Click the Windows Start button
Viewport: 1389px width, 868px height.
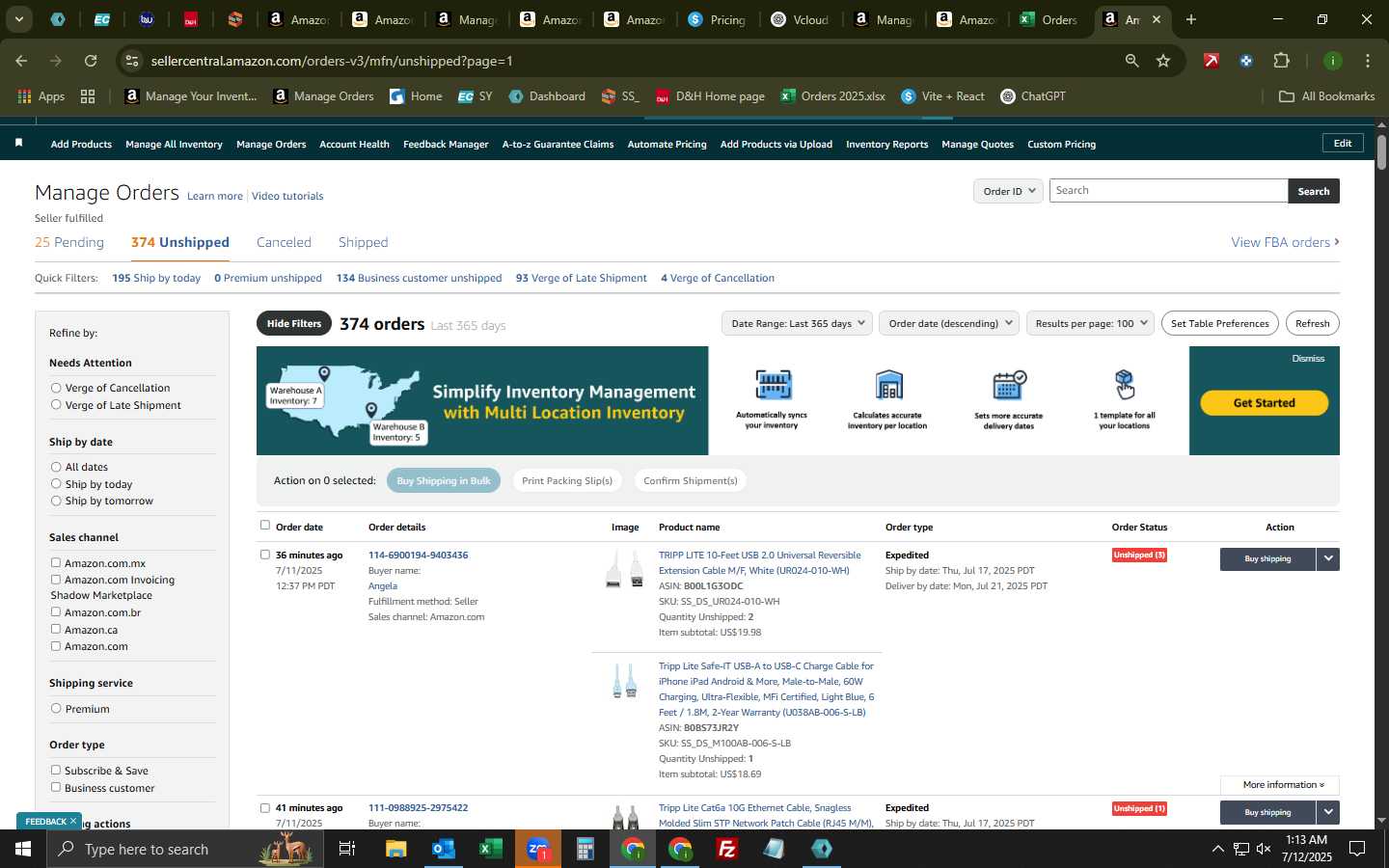click(x=22, y=849)
